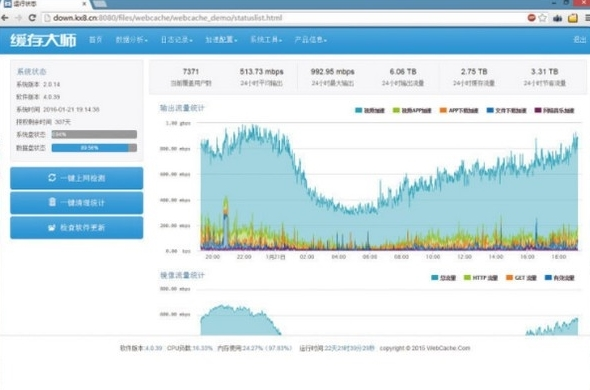Open the 产品信息 nav menu
The width and height of the screenshot is (590, 390).
(x=310, y=40)
